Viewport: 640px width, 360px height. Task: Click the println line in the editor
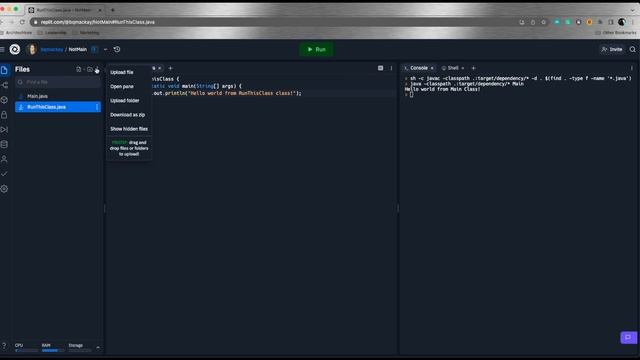(x=227, y=93)
